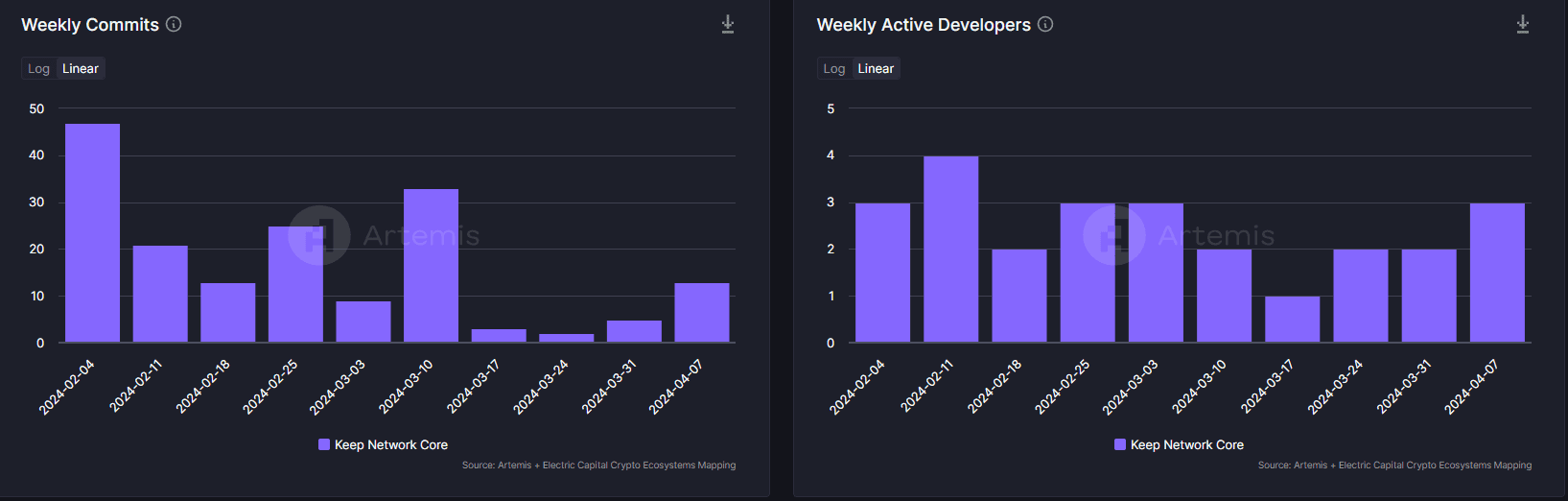Click the 2024-04-07 bar in Weekly Commits
The image size is (1568, 501).
coord(702,313)
